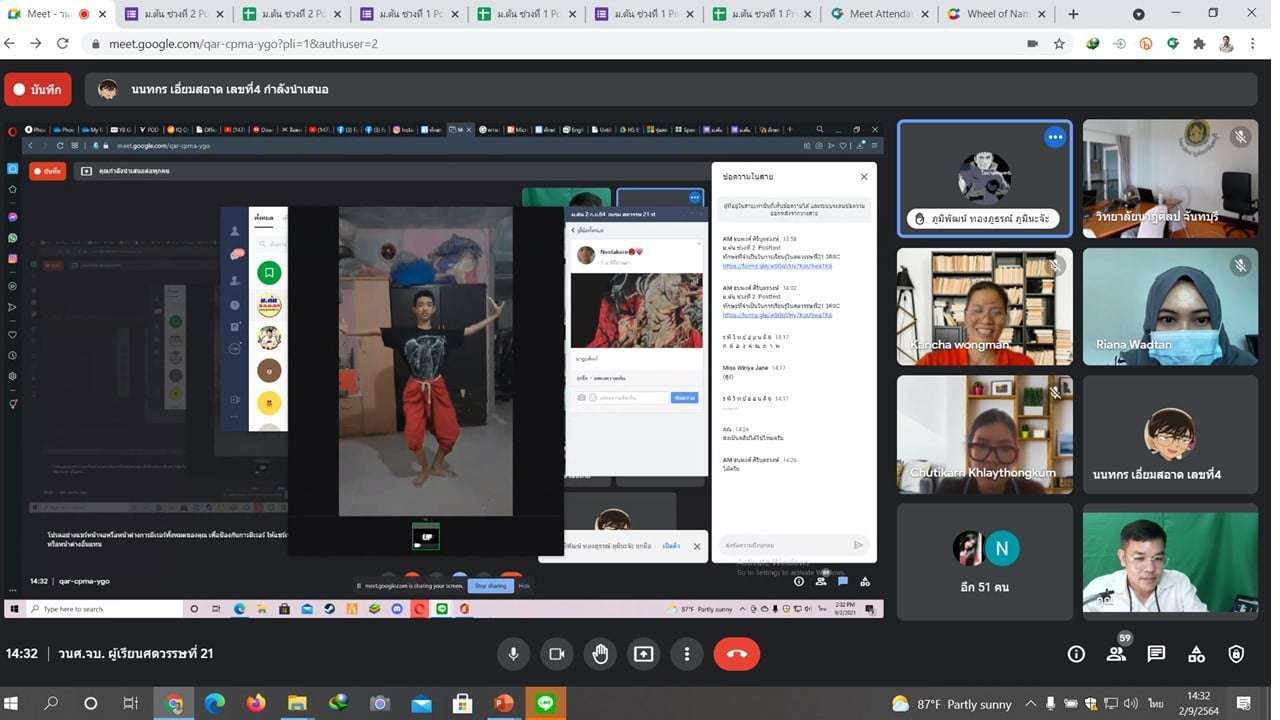This screenshot has height=720, width=1280.
Task: Open the chat panel icon
Action: click(1156, 654)
